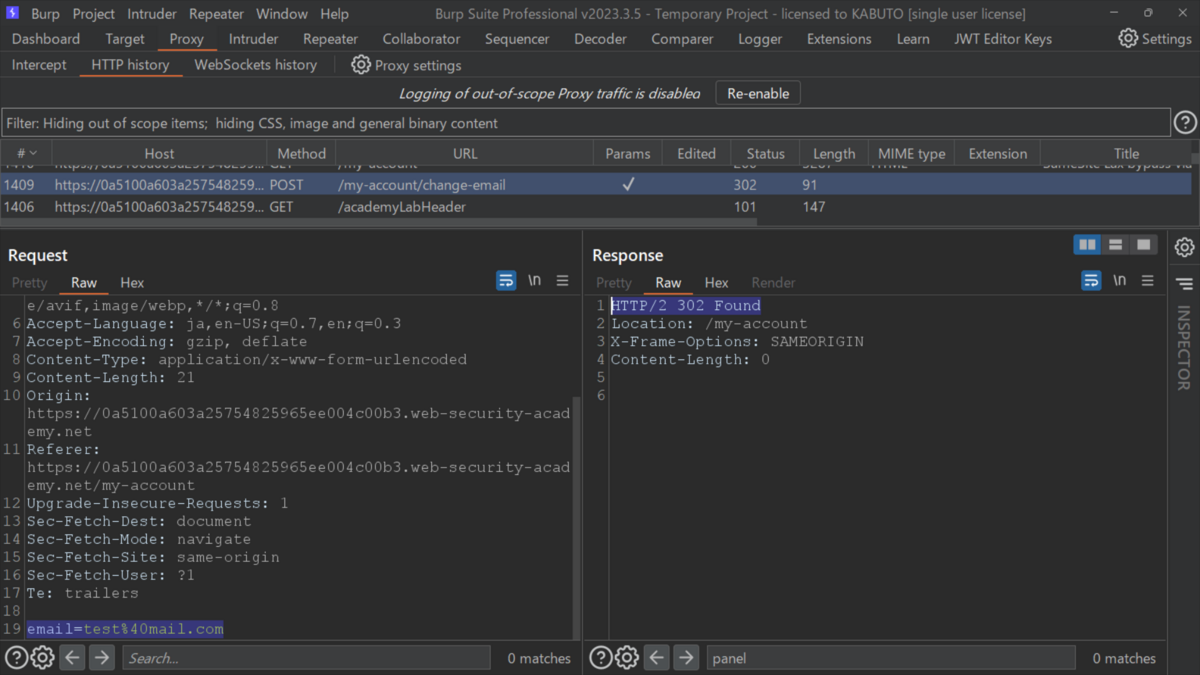
Task: Switch to the Sequencer tab
Action: 517,39
